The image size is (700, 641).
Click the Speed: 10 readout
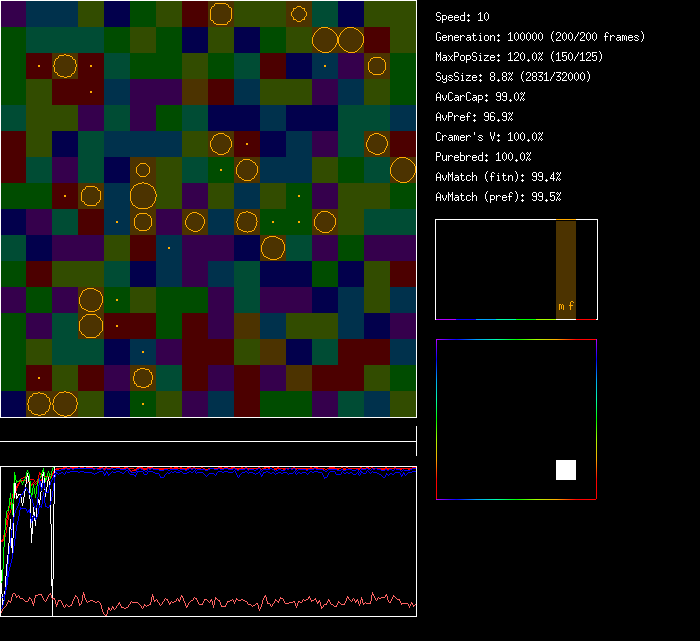[463, 17]
